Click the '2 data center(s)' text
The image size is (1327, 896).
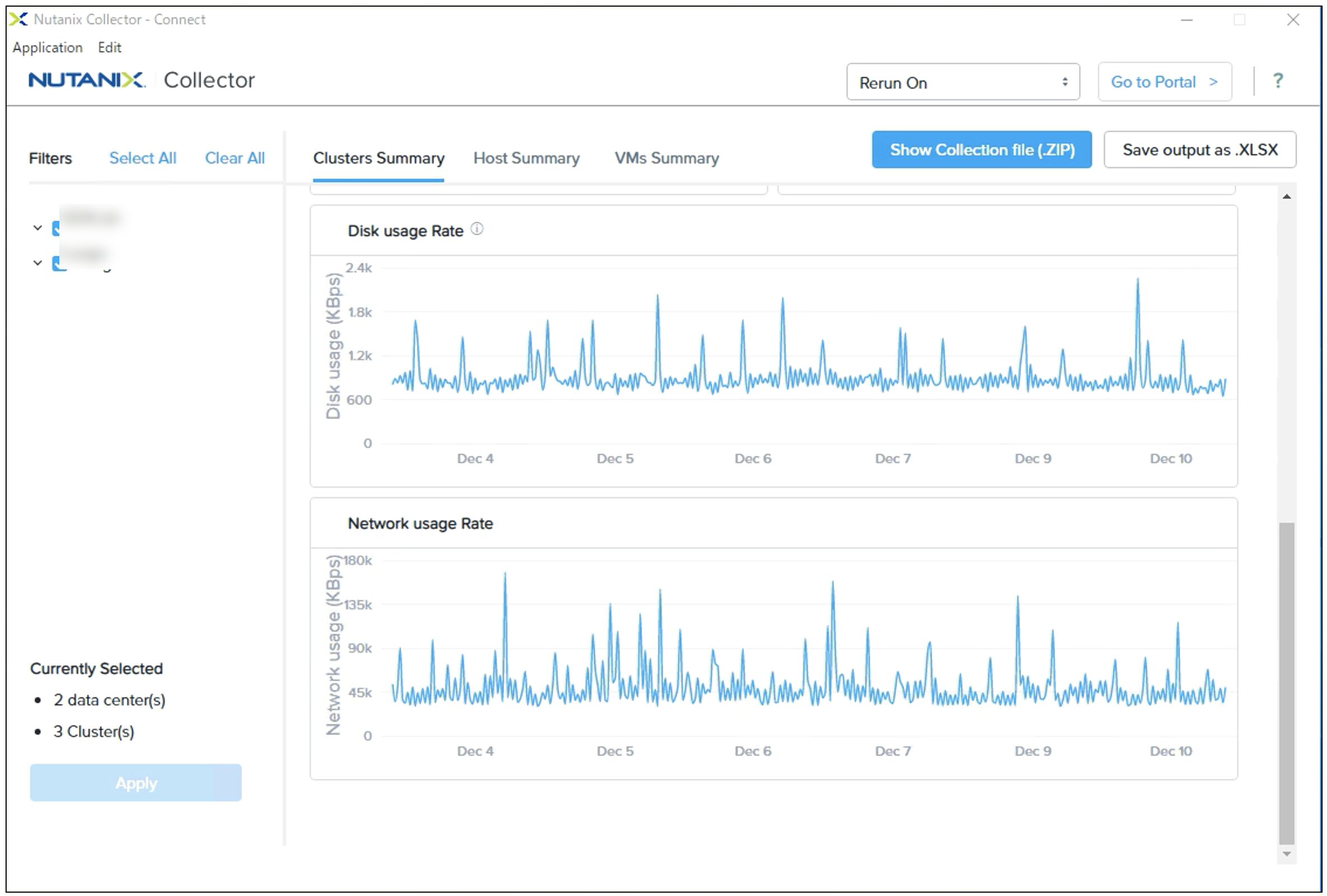110,700
